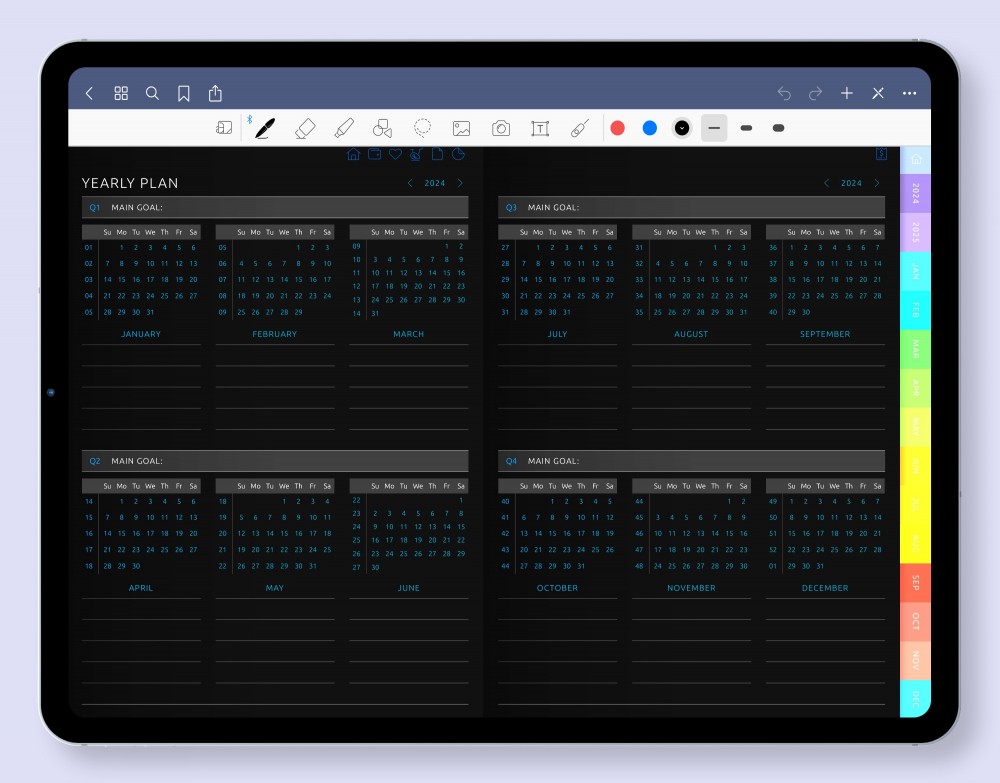Select the Laser pointer tool

(x=580, y=128)
